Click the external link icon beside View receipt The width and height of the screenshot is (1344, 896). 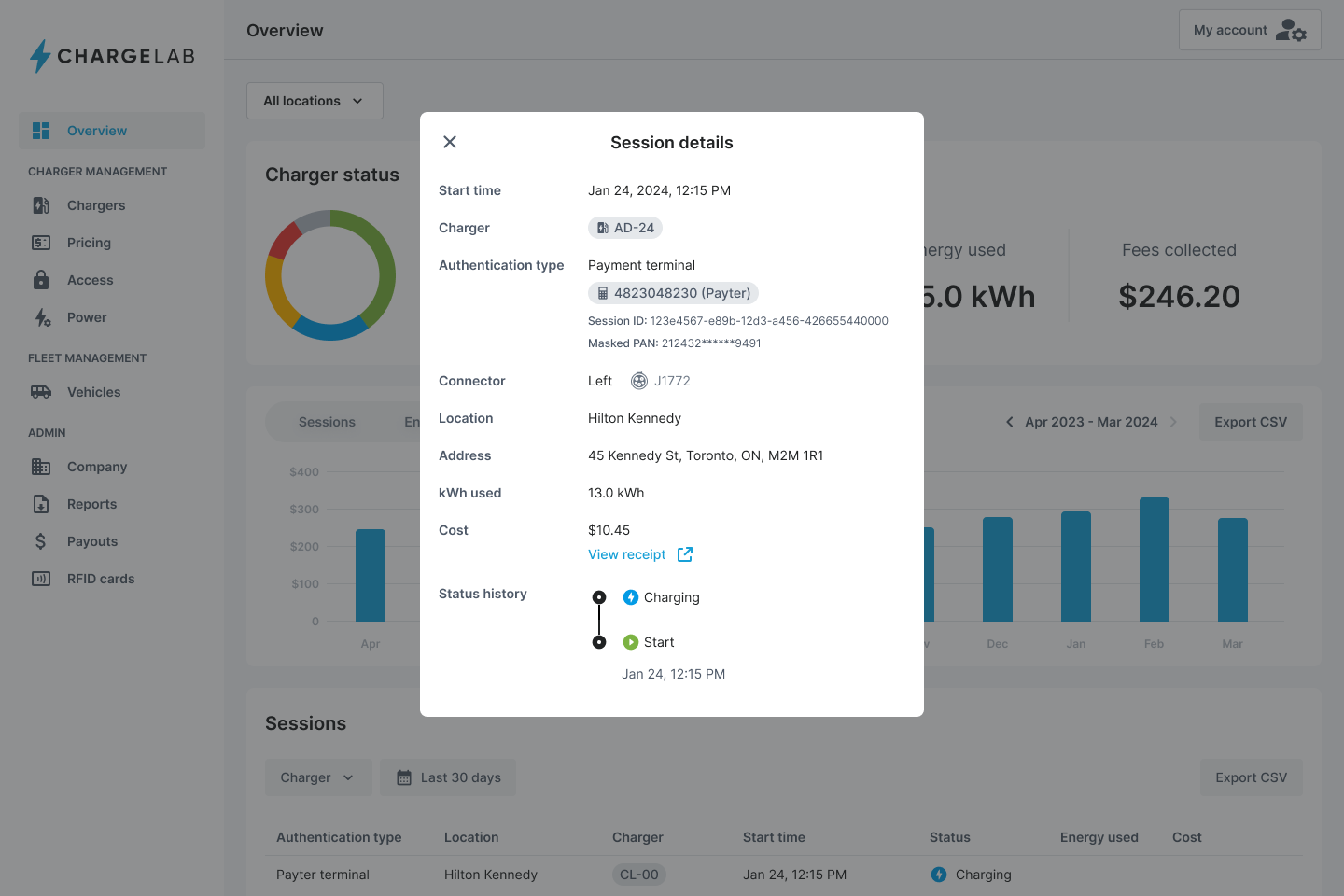click(685, 554)
